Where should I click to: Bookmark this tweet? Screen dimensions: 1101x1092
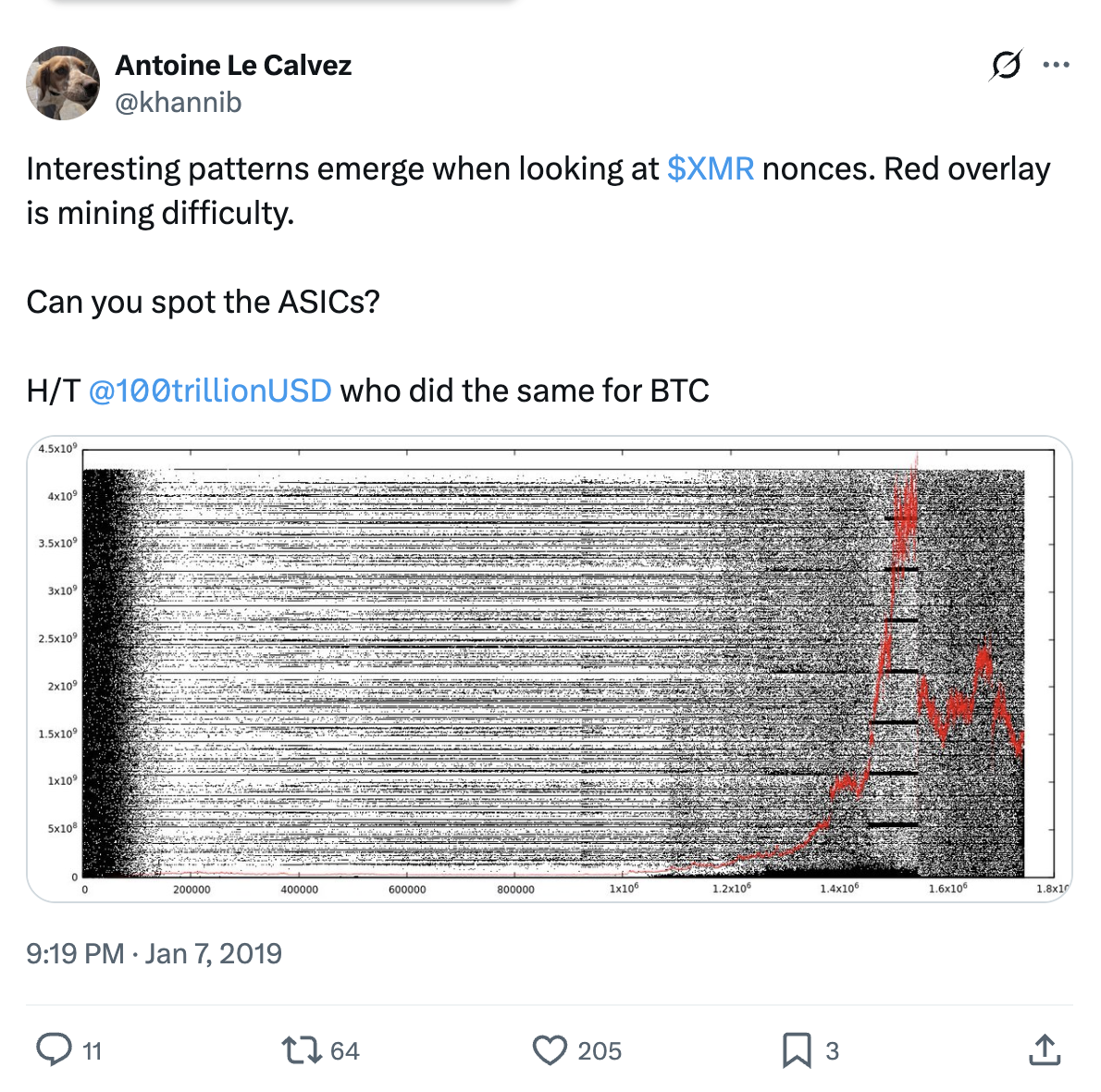(x=794, y=1050)
